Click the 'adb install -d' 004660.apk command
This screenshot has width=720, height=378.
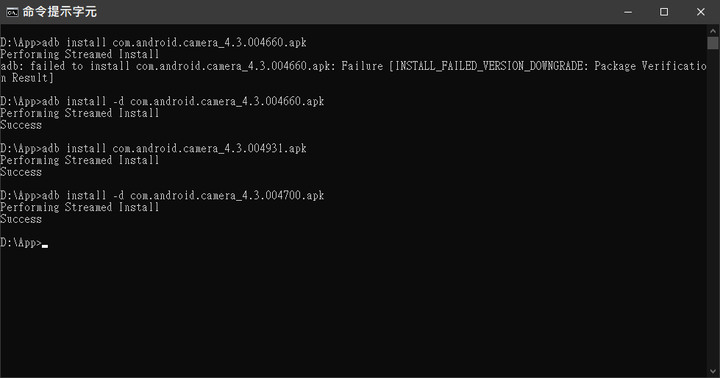pyautogui.click(x=162, y=102)
